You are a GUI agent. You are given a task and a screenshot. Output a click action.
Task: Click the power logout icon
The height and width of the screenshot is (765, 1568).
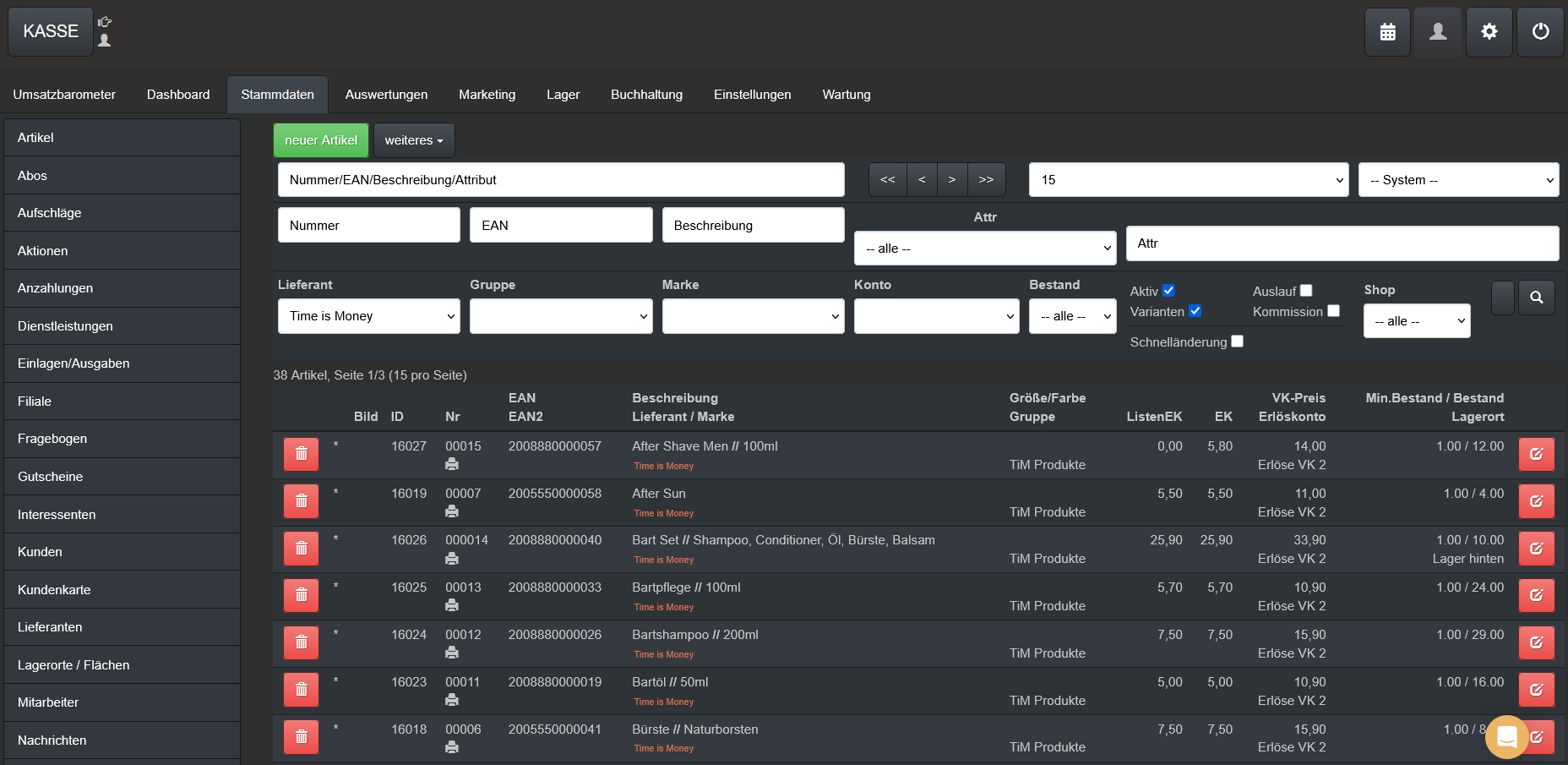pos(1540,32)
